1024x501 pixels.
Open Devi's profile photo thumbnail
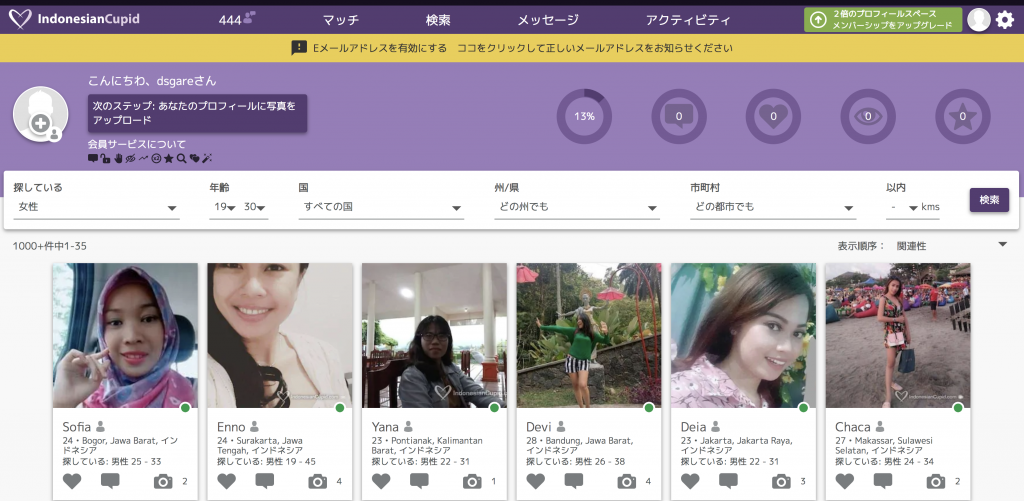pyautogui.click(x=588, y=335)
